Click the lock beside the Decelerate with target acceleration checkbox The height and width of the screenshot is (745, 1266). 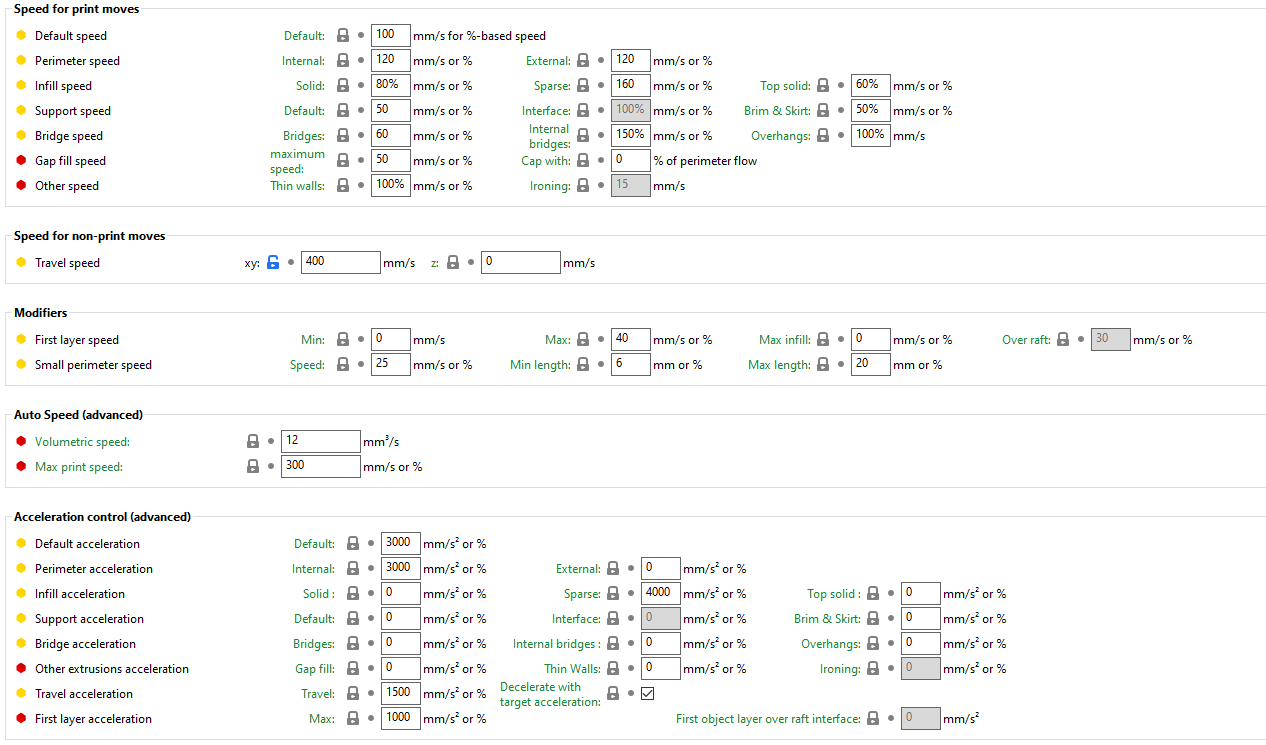point(613,693)
